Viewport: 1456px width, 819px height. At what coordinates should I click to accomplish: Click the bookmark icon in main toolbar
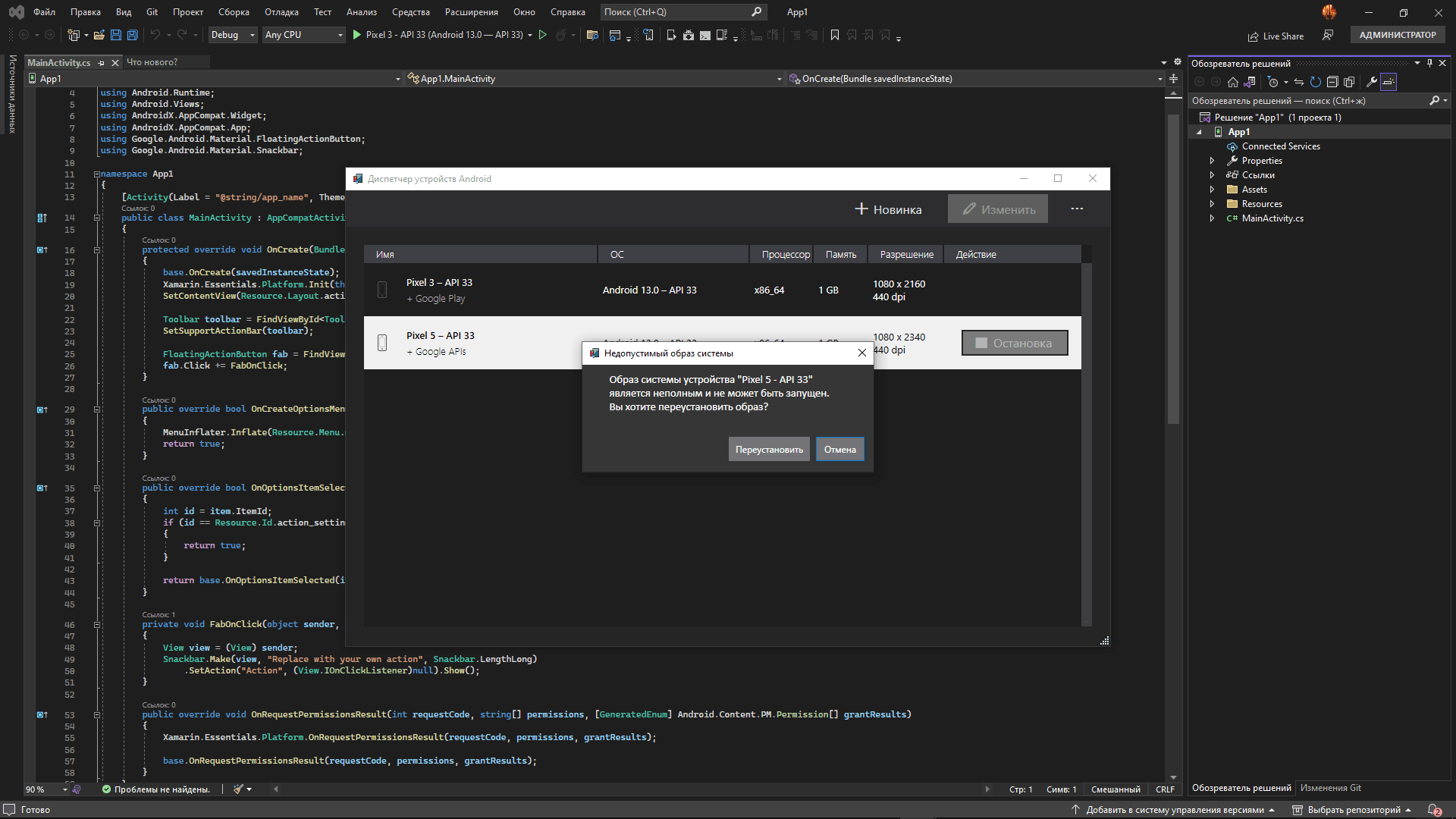coord(835,35)
